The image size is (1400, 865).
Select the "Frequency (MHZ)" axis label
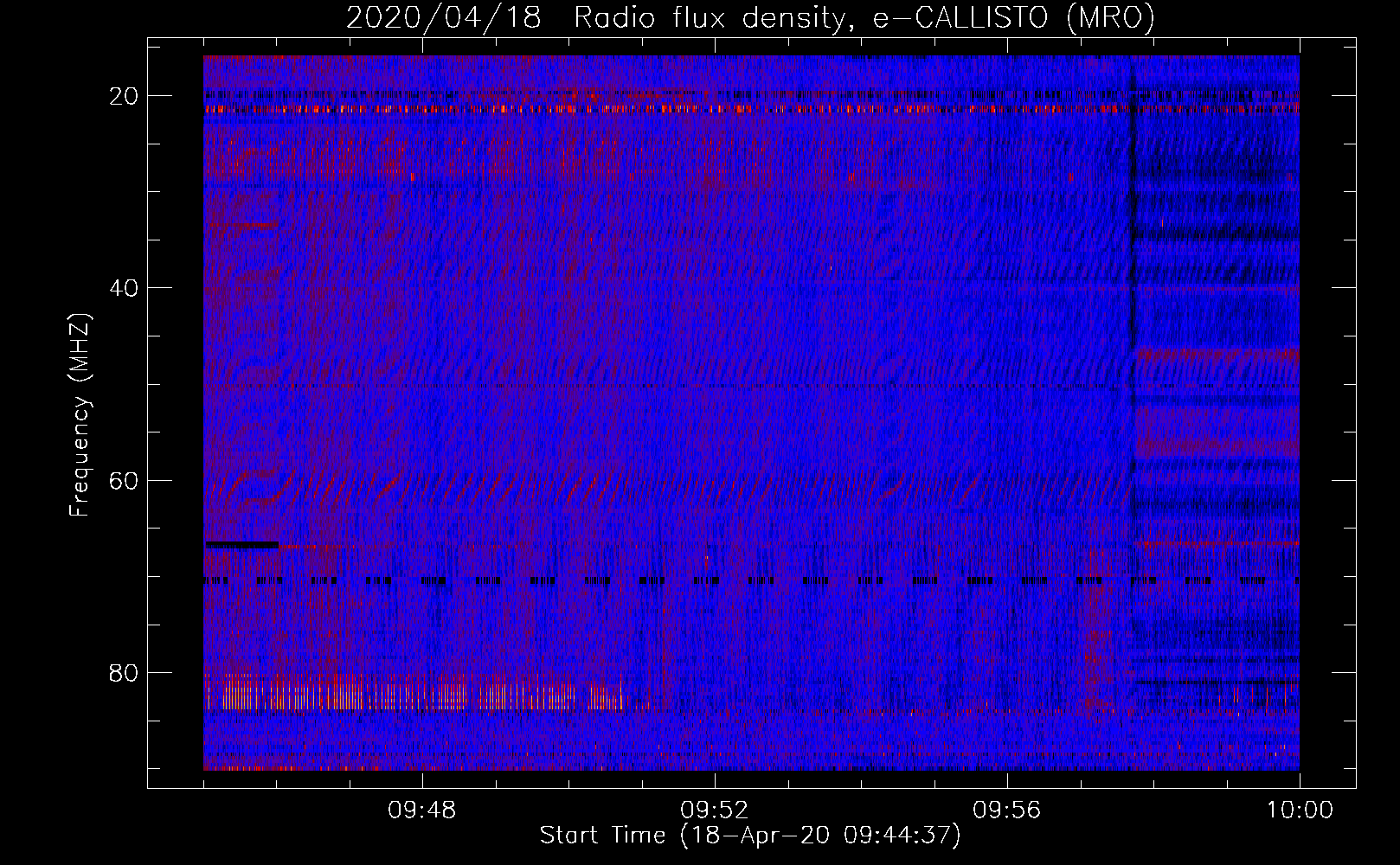click(80, 415)
